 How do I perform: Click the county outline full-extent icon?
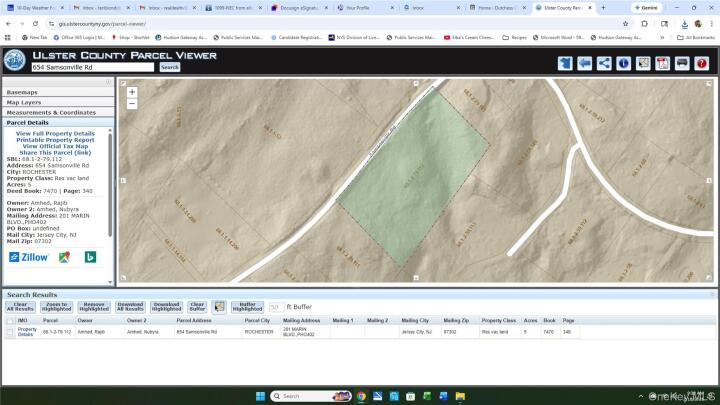pyautogui.click(x=565, y=63)
